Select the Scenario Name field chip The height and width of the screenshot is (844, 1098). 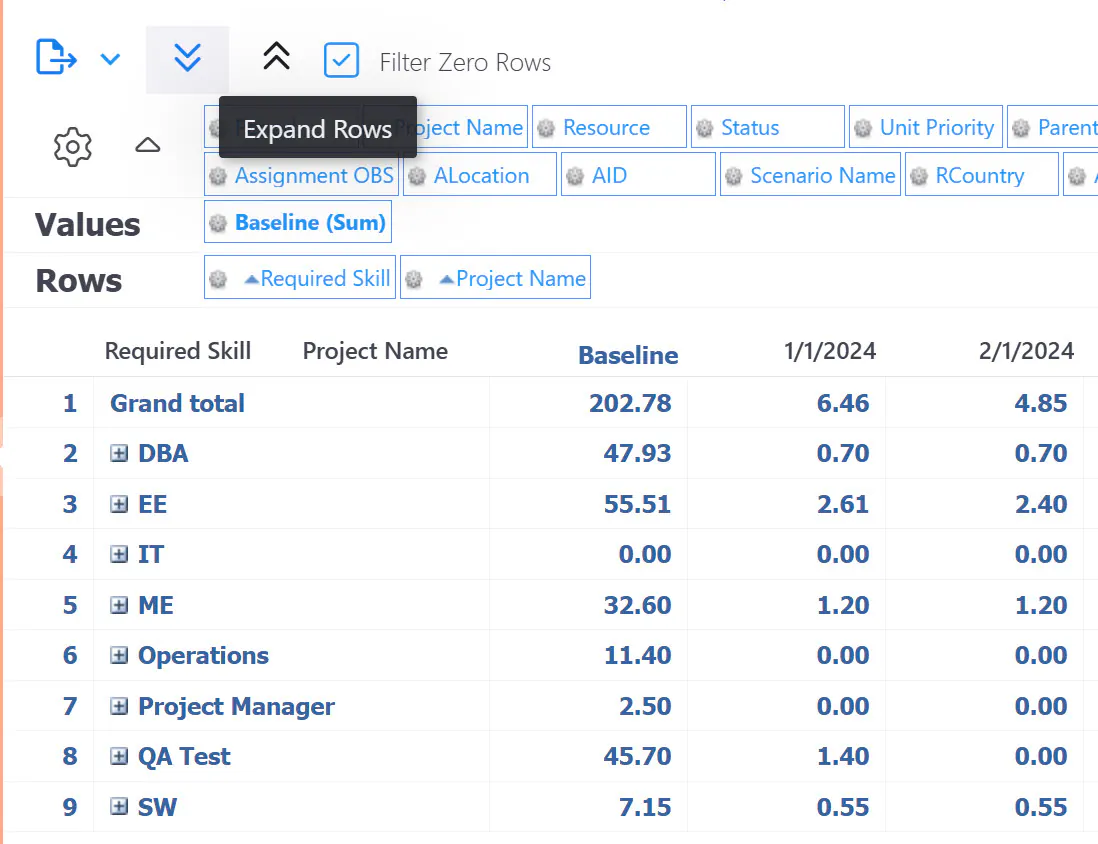[x=810, y=174]
